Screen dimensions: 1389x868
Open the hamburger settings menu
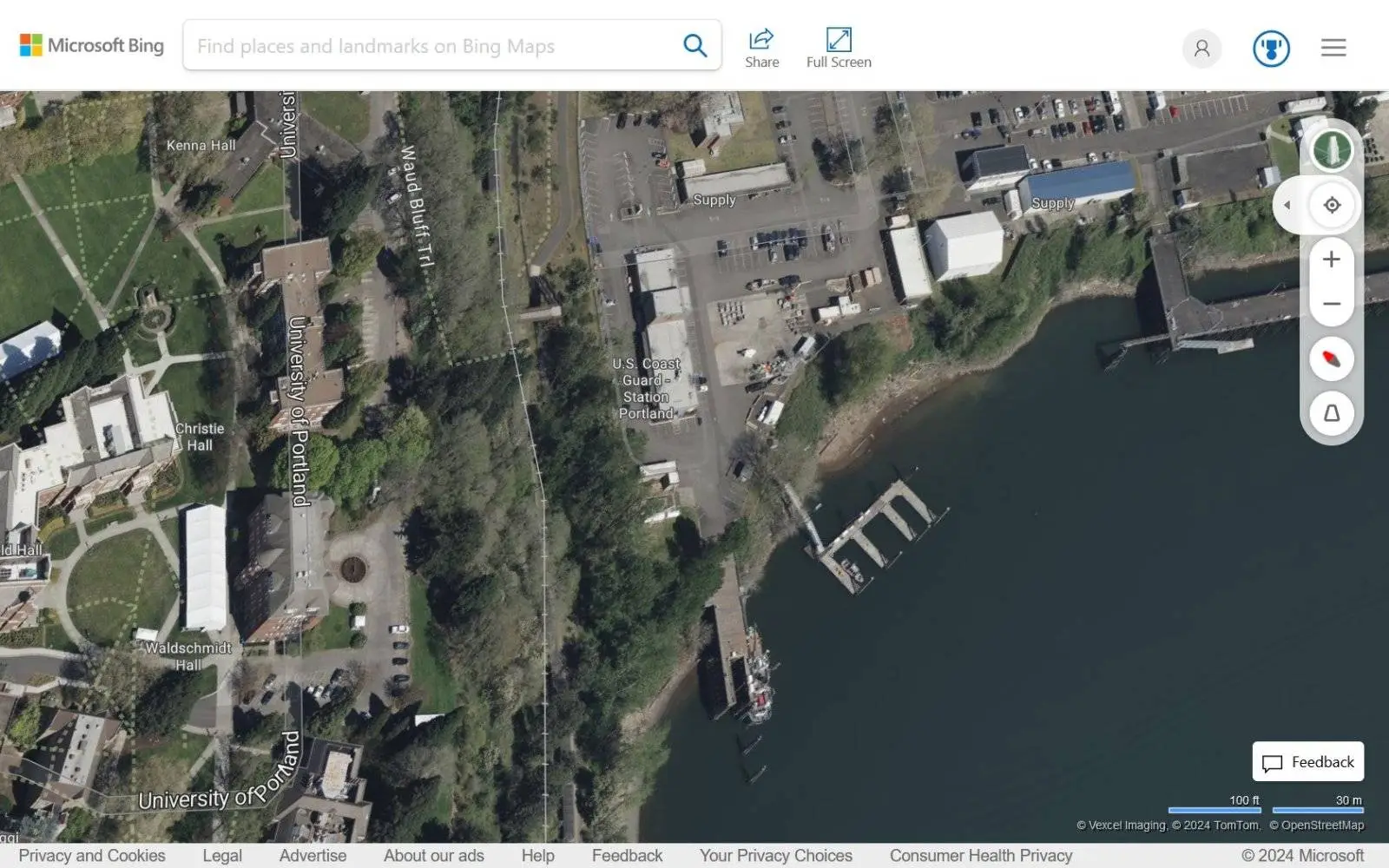tap(1333, 48)
